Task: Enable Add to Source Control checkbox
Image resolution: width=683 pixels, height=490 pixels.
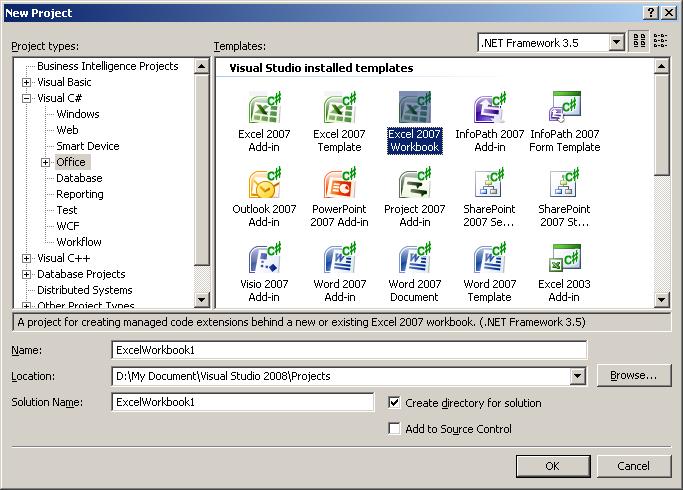Action: tap(394, 429)
